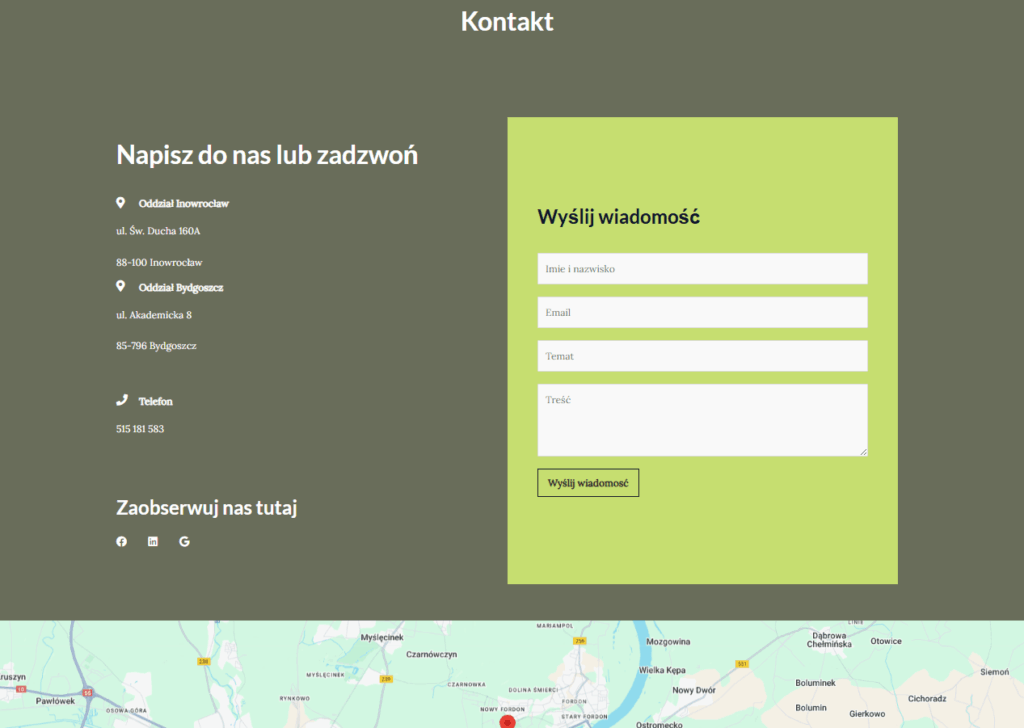Select the Temat input field
1024x728 pixels.
(702, 356)
